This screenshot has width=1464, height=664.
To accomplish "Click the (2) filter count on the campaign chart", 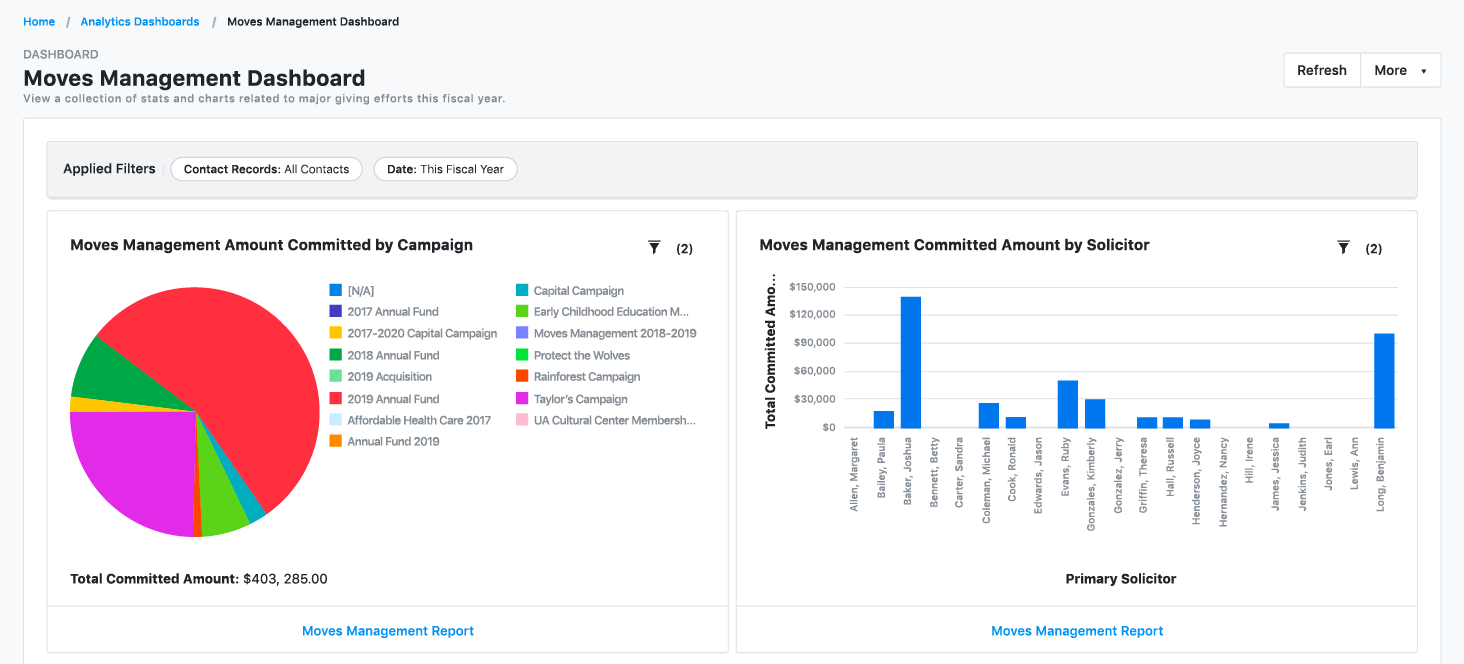I will pos(684,247).
